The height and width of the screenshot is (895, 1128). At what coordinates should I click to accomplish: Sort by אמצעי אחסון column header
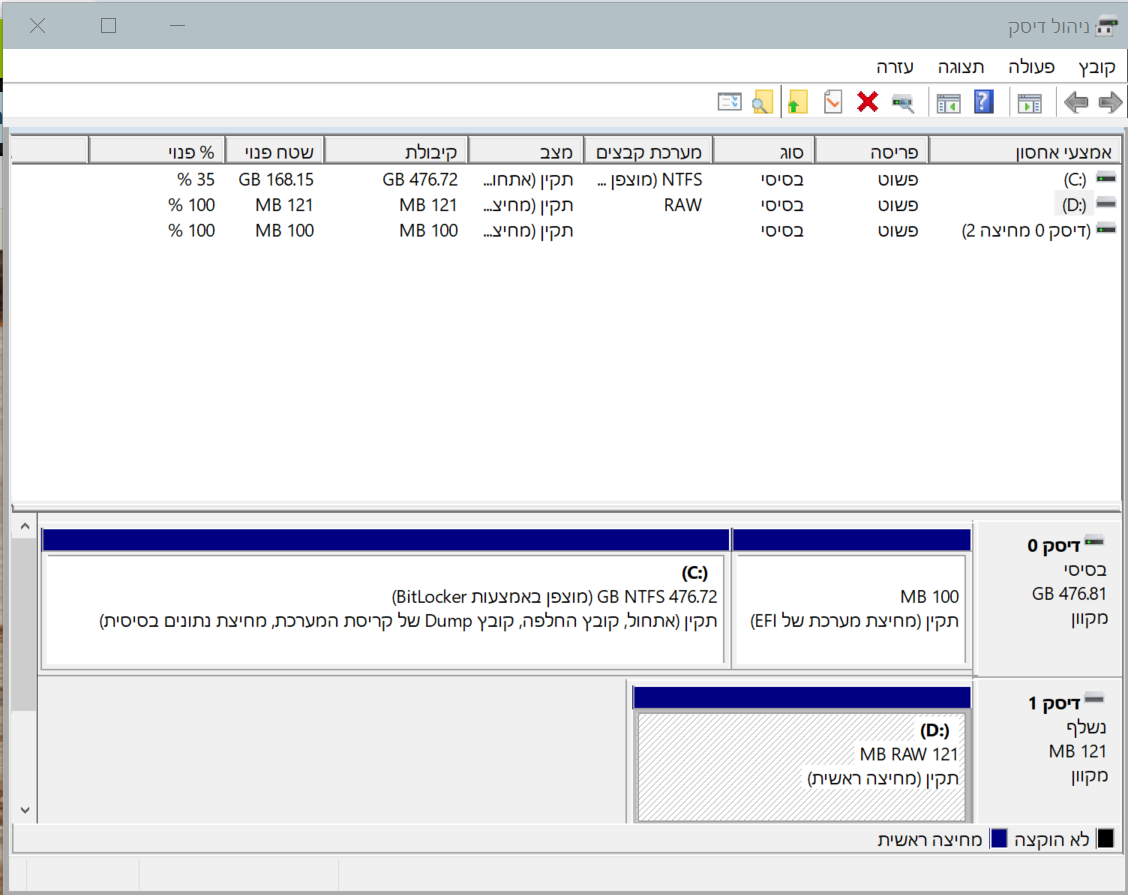pos(1025,151)
